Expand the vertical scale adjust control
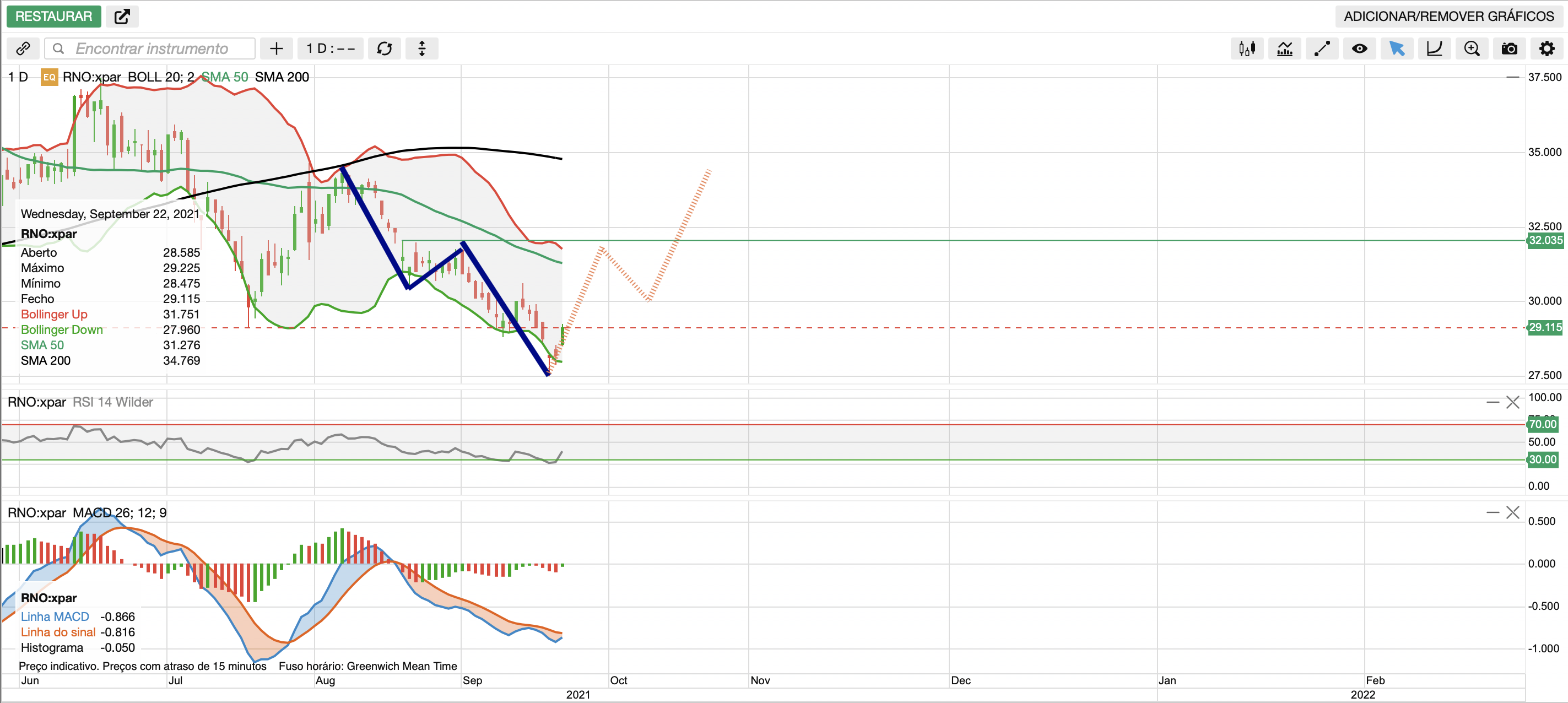Image resolution: width=1568 pixels, height=703 pixels. 422,48
